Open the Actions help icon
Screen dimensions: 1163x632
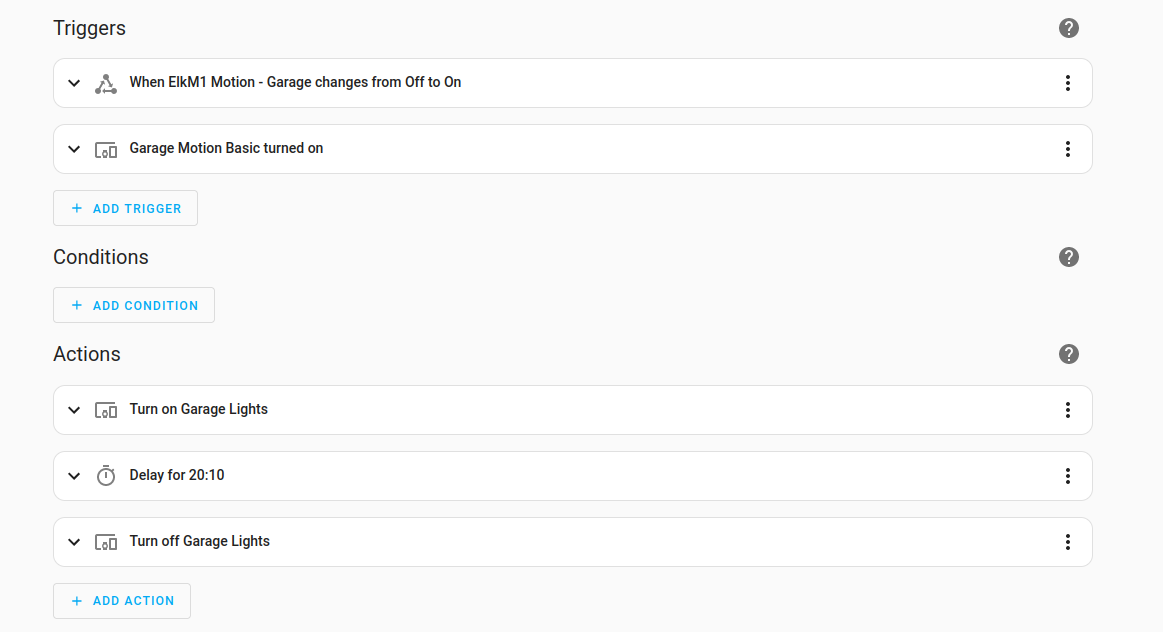[1068, 354]
